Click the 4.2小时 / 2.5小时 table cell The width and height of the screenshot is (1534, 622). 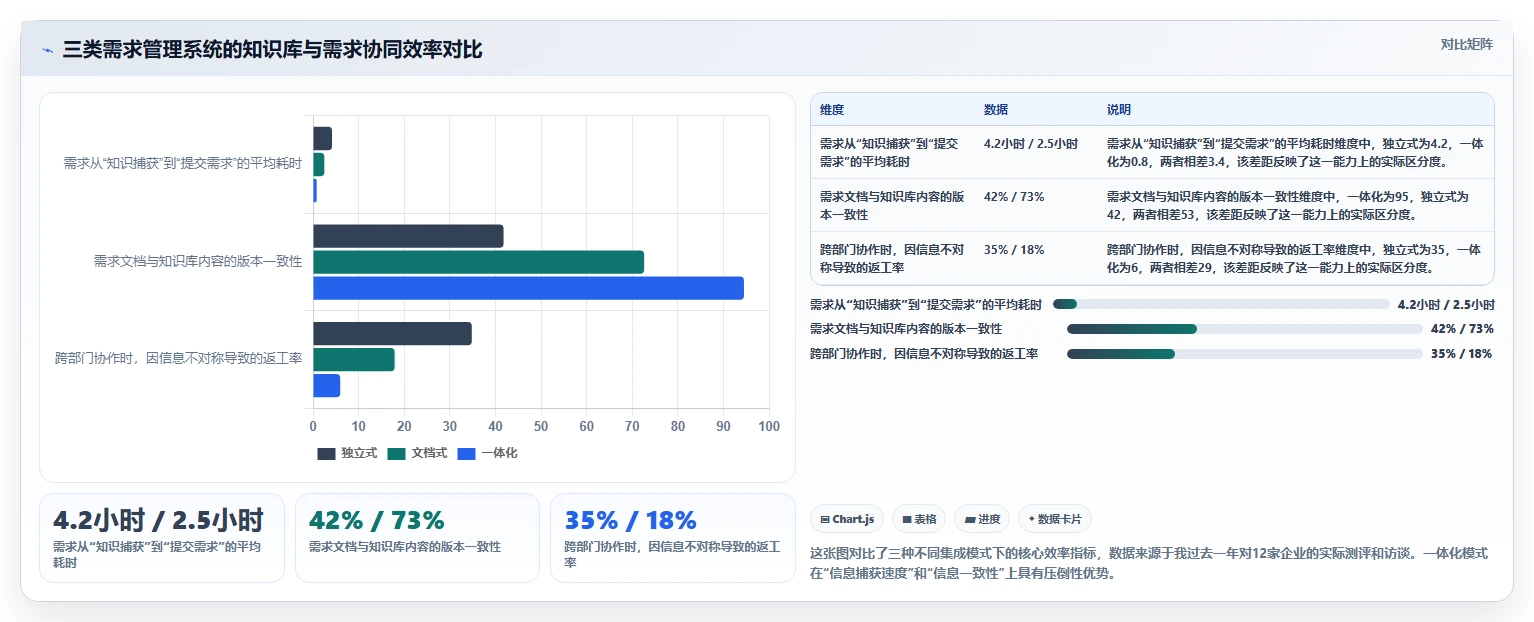coord(1031,144)
